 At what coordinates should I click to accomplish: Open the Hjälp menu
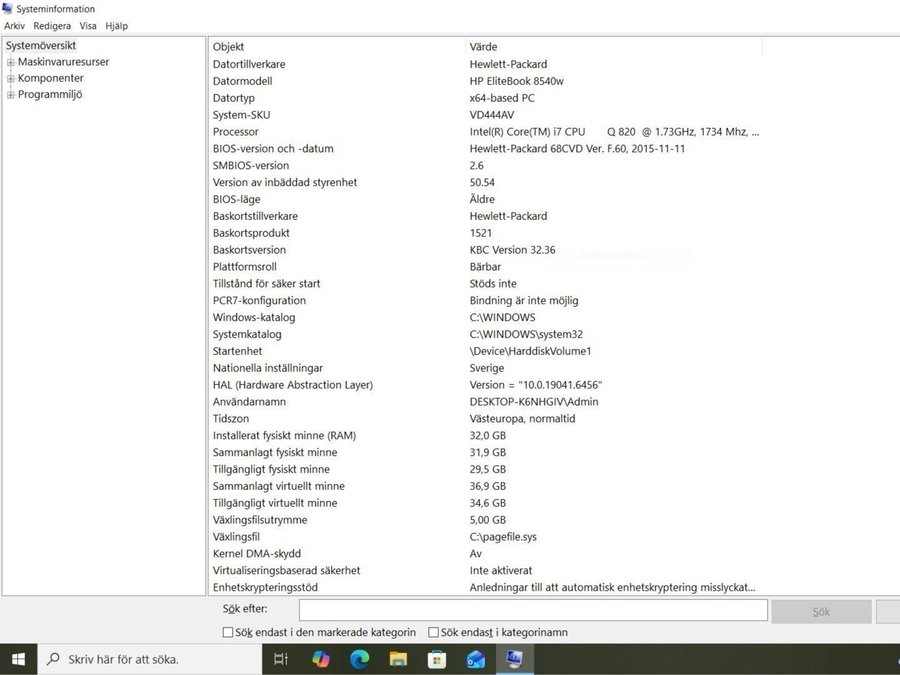(116, 26)
